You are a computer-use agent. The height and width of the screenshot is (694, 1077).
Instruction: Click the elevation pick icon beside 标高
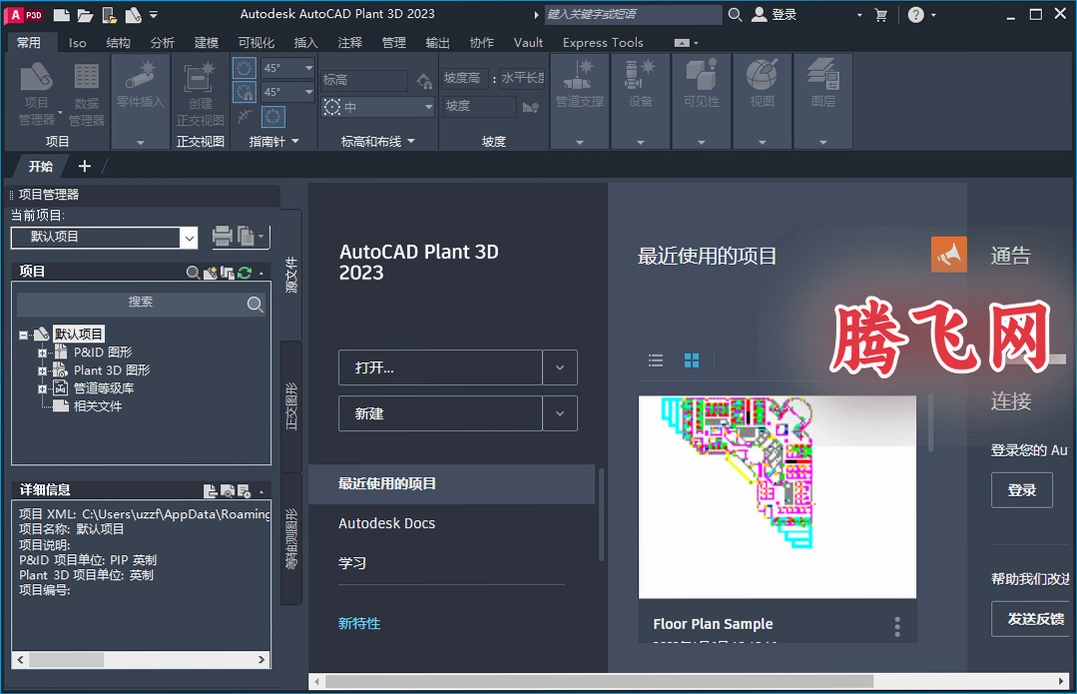point(424,82)
